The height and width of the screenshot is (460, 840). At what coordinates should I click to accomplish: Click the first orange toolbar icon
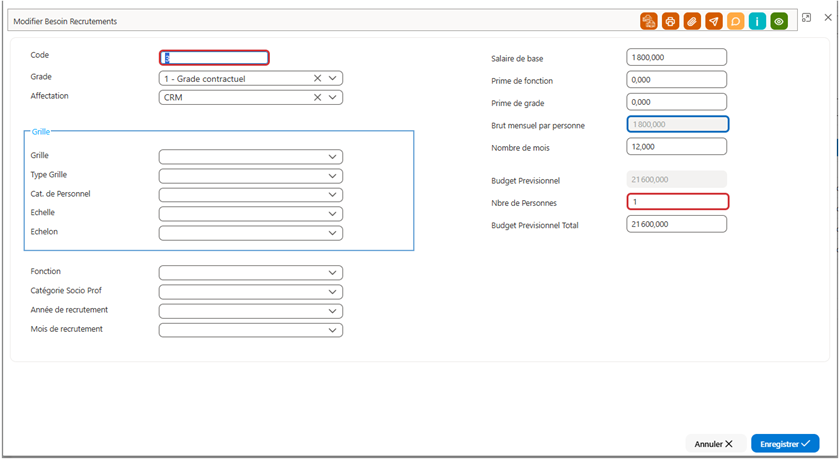point(649,21)
